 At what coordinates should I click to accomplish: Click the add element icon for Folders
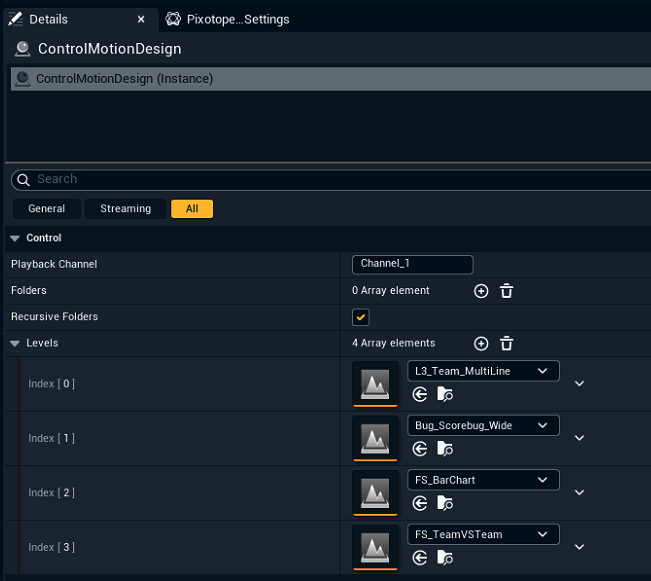click(481, 291)
